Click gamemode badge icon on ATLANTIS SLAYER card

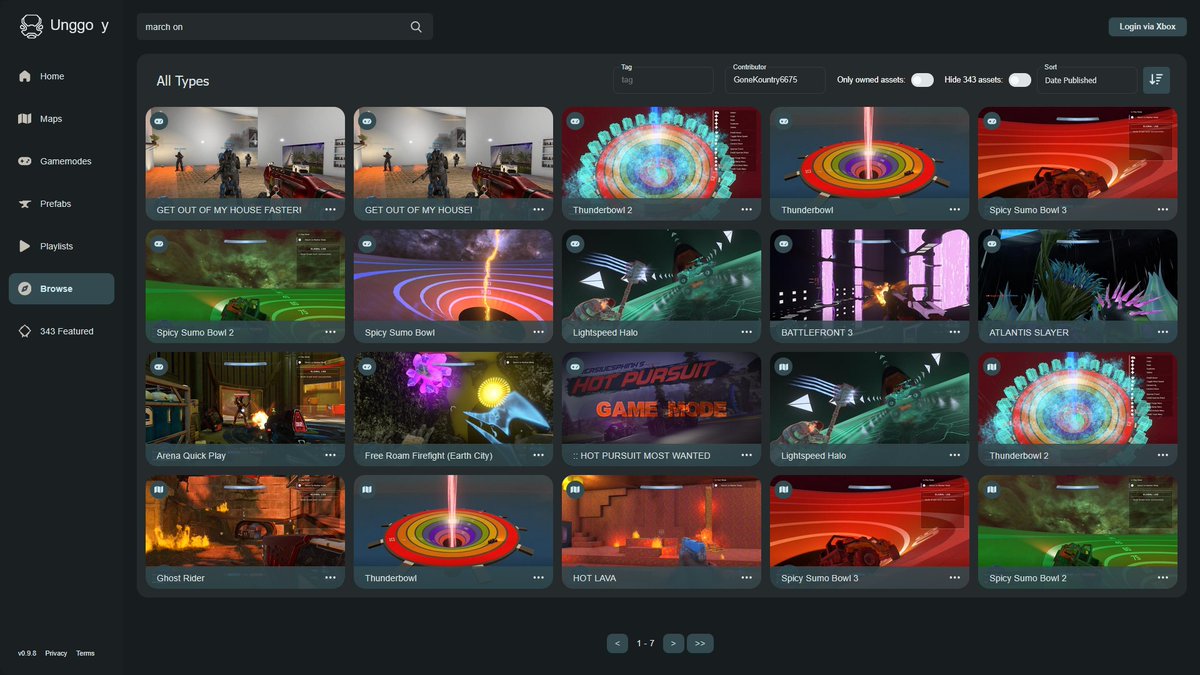(x=991, y=244)
